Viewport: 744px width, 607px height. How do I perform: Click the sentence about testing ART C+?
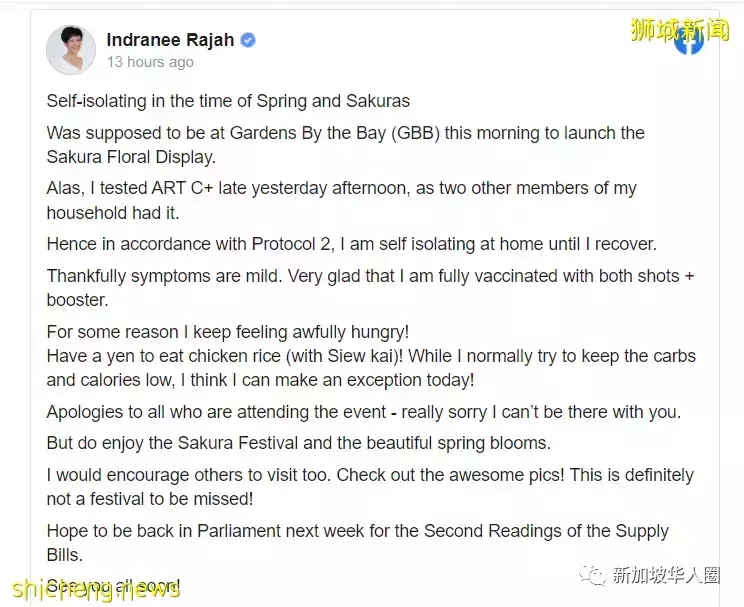click(341, 200)
